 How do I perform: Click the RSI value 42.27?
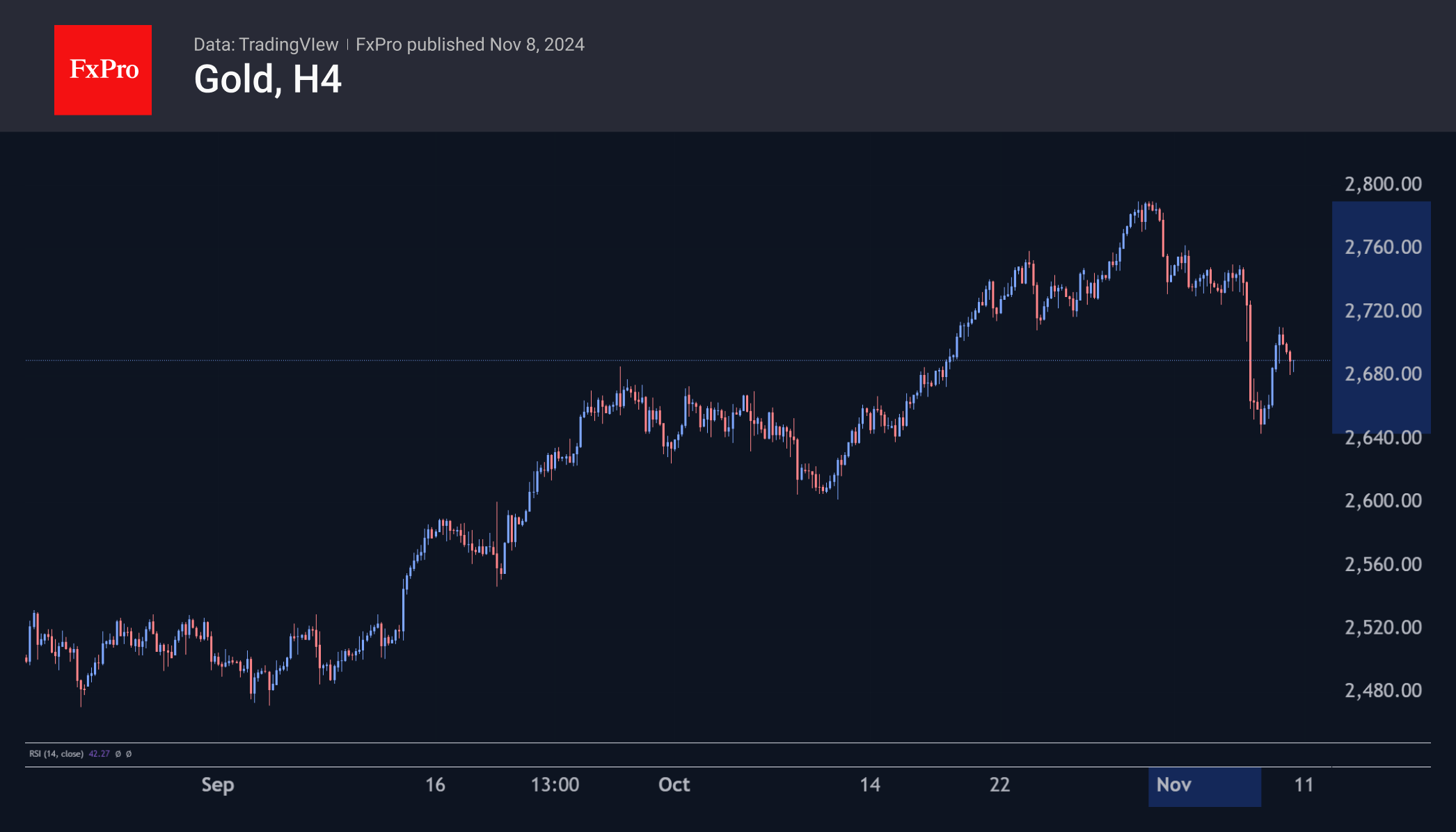99,753
